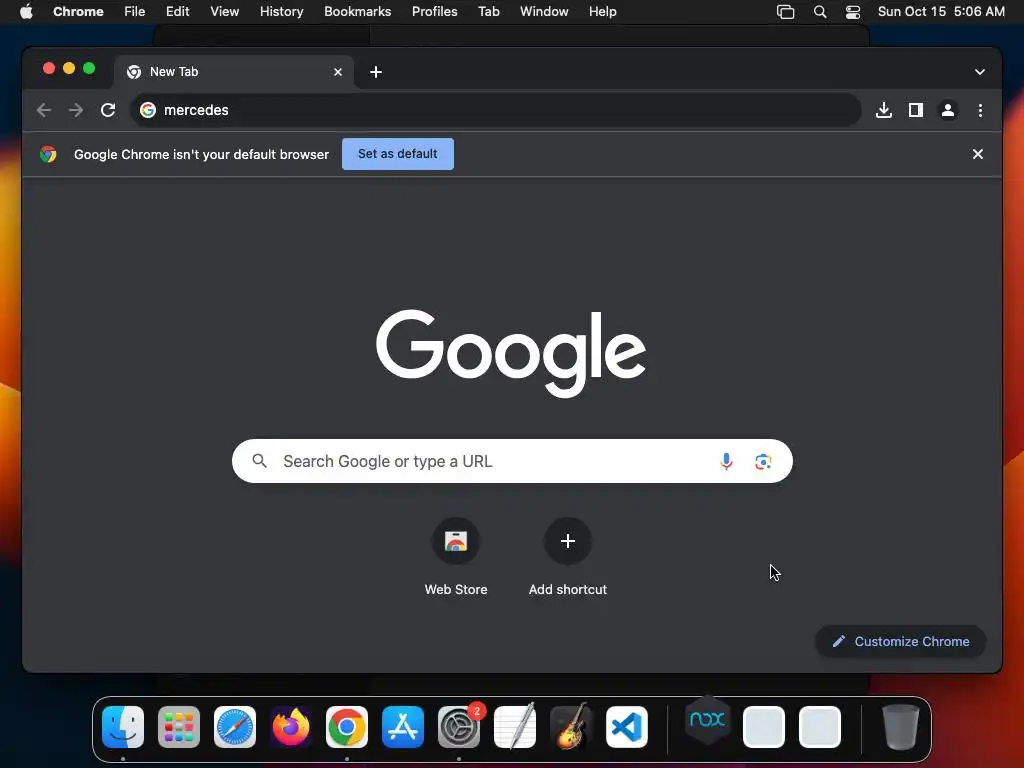The height and width of the screenshot is (768, 1024).
Task: Focus the Search Google or type a URL box
Action: pos(512,461)
